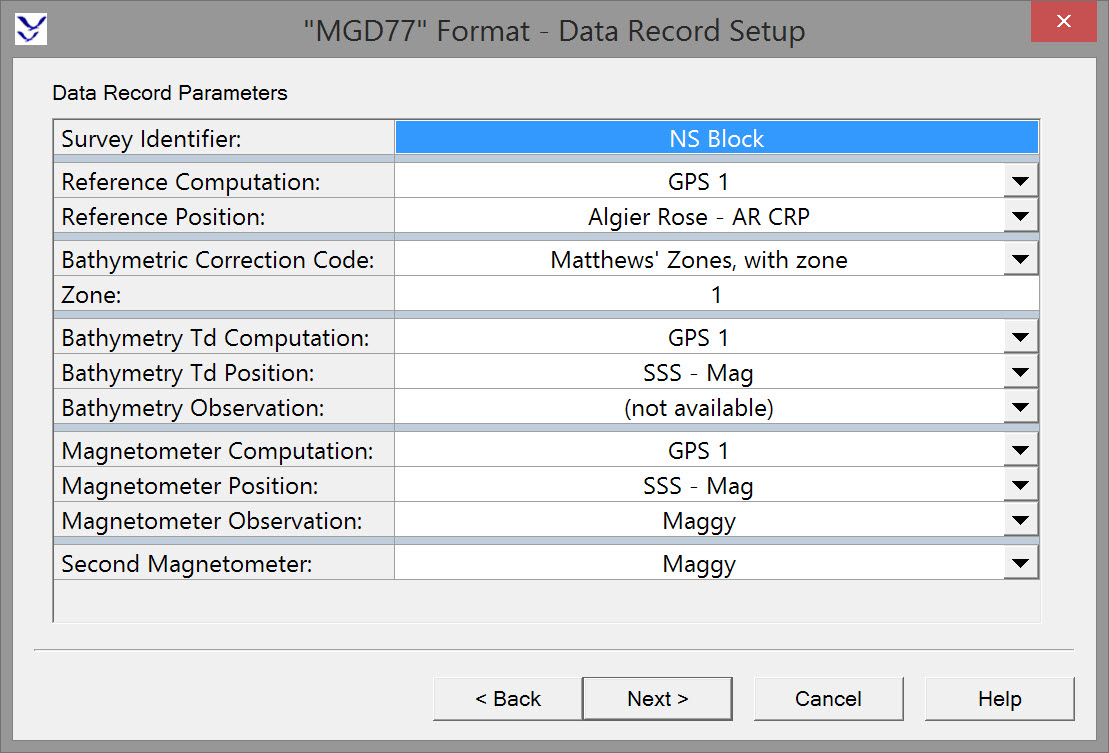Expand the Reference Position dropdown arrow

coord(1020,216)
